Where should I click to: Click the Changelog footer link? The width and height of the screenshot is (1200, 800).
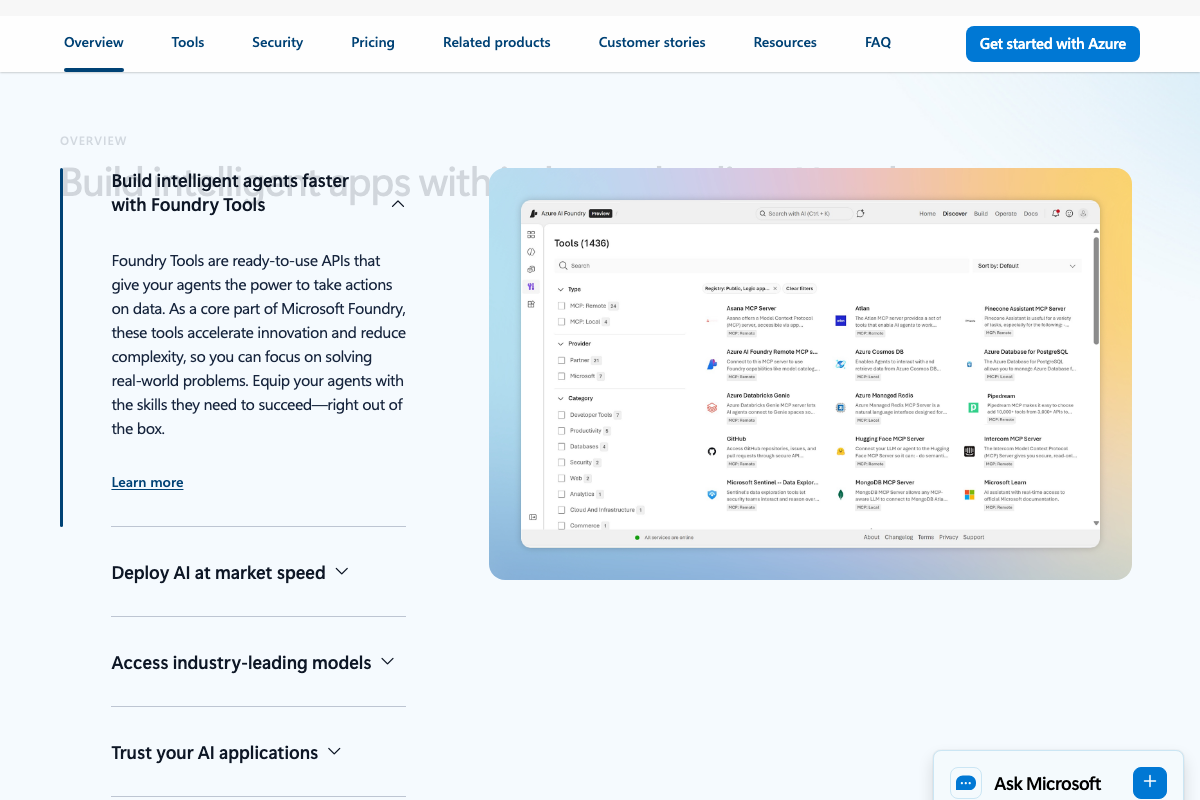(x=899, y=537)
